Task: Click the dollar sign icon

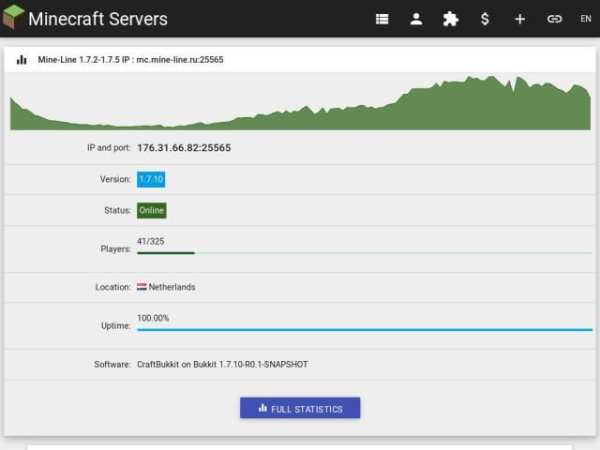Action: (485, 19)
